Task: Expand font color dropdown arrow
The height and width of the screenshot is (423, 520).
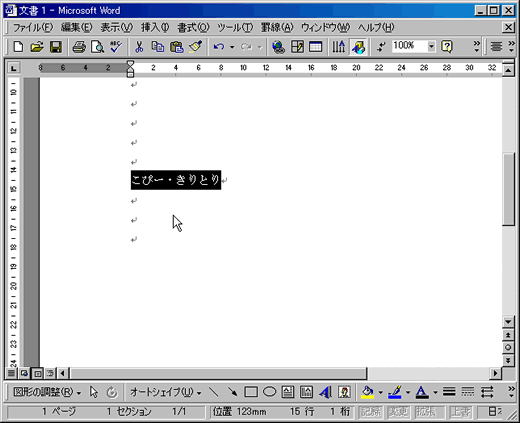Action: pyautogui.click(x=435, y=392)
